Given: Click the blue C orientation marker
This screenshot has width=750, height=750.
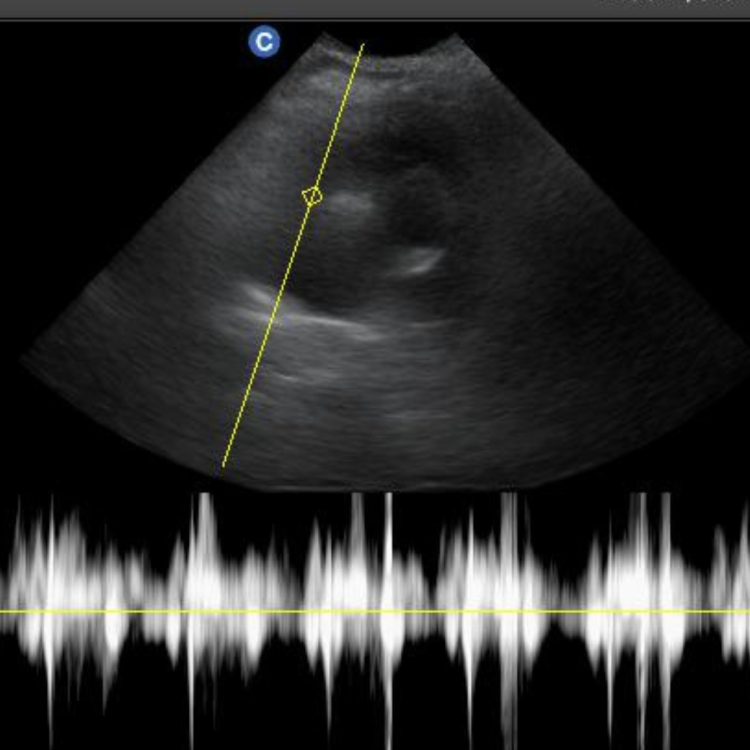Looking at the screenshot, I should [x=264, y=42].
